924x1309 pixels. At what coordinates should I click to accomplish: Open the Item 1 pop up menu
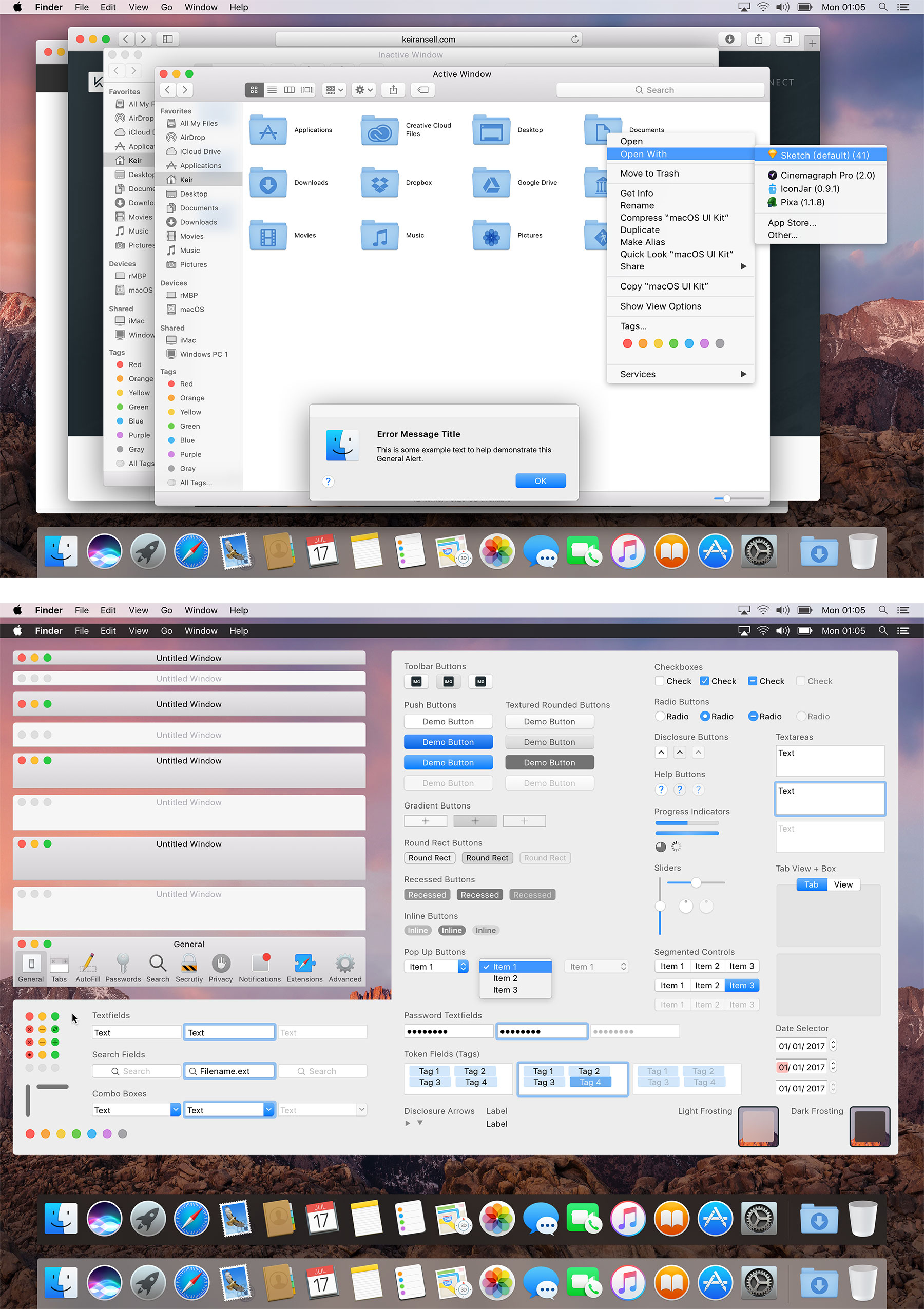point(436,967)
